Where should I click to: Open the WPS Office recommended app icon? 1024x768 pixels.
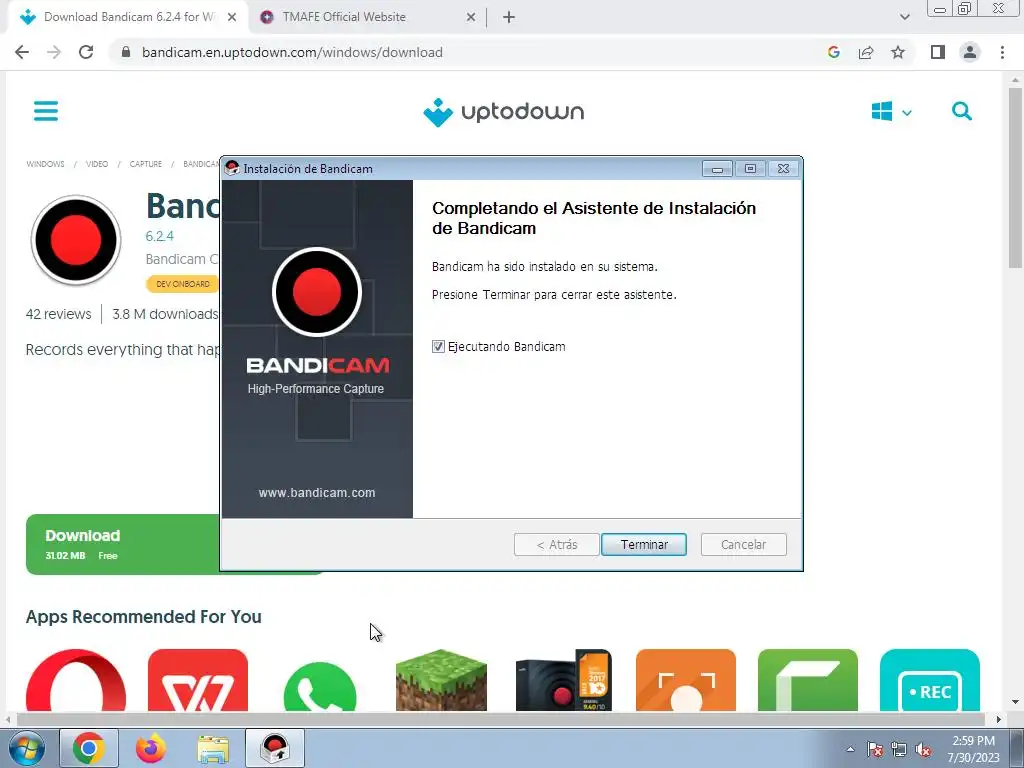point(198,680)
